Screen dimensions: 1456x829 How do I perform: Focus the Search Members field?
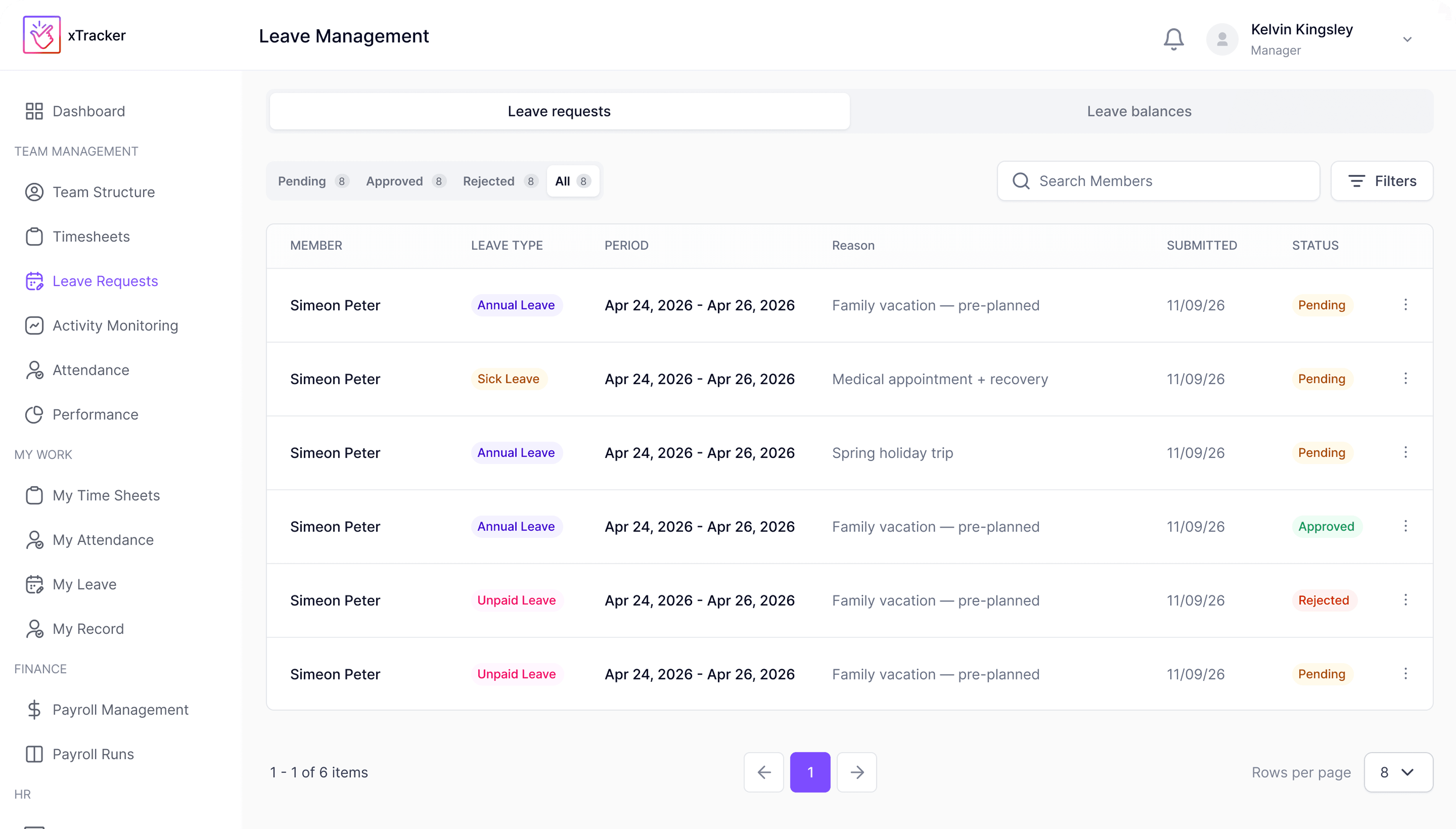tap(1158, 181)
